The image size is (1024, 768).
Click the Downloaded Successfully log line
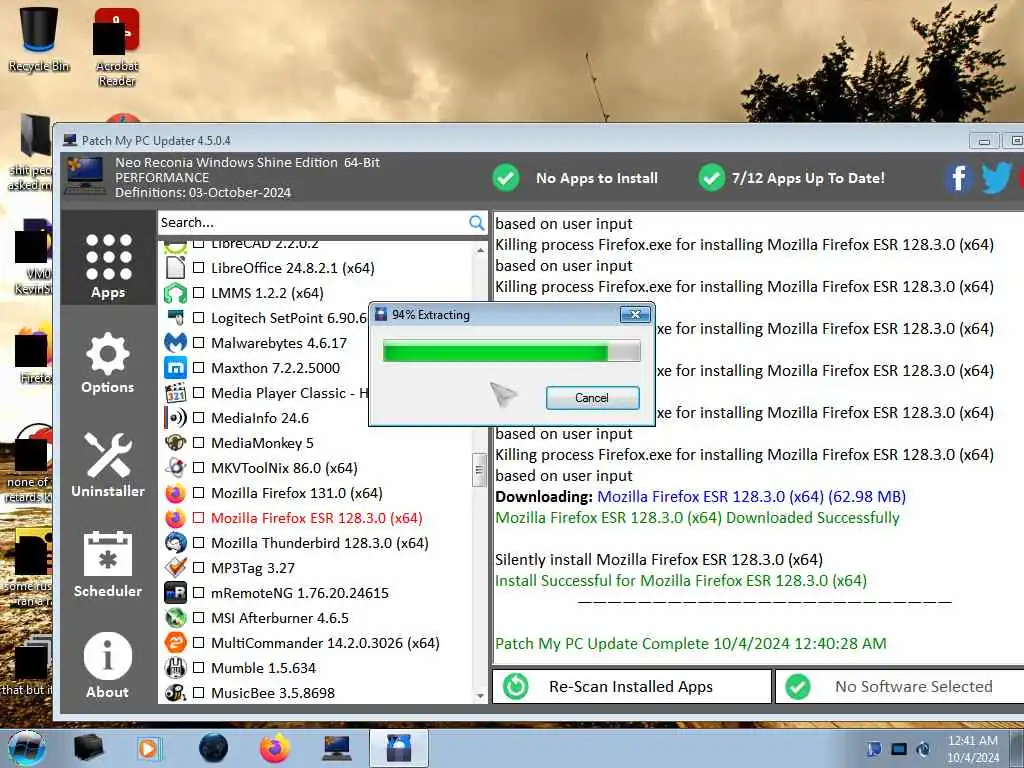(697, 517)
